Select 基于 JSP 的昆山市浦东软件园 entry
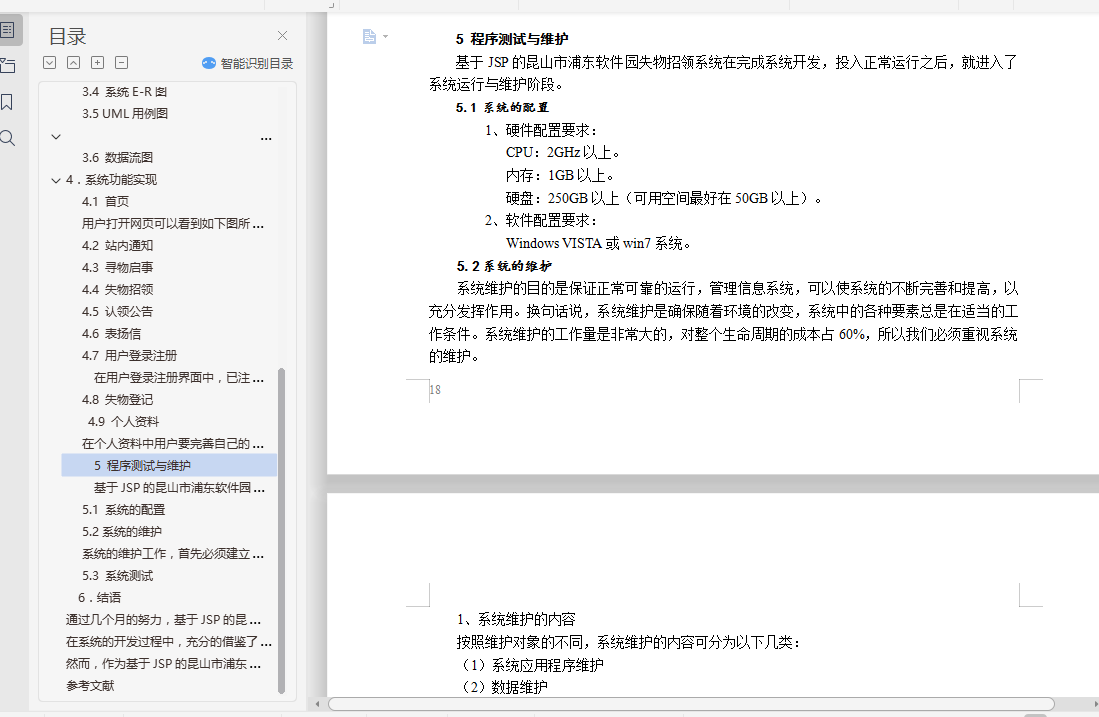 point(179,488)
